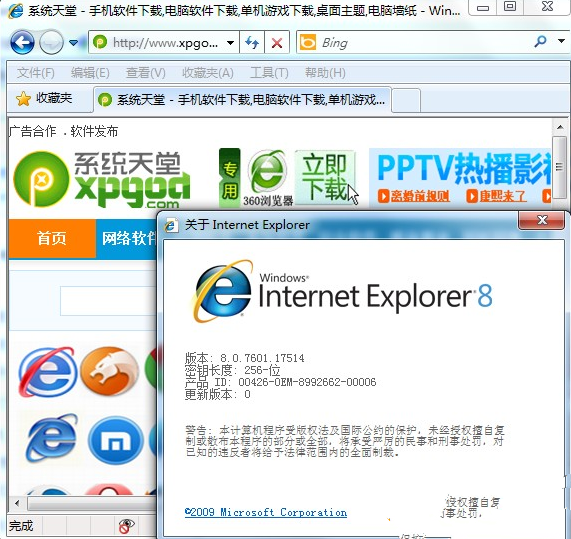Open the 收藏夹(A) menu
The width and height of the screenshot is (571, 539).
208,73
